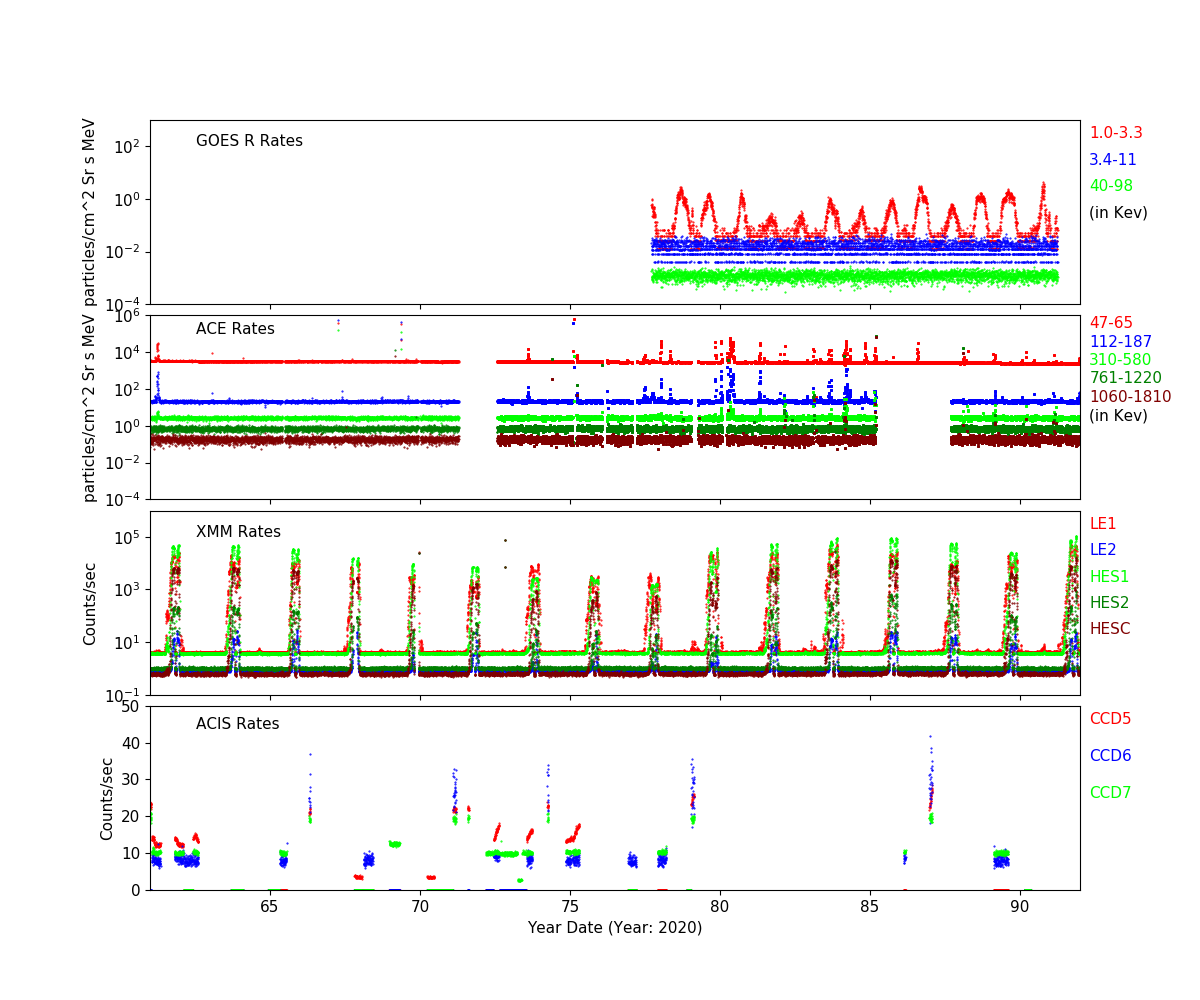Select the red 47-65 ACE legend entry
Screen dimensions: 1200x1000
coord(1111,323)
